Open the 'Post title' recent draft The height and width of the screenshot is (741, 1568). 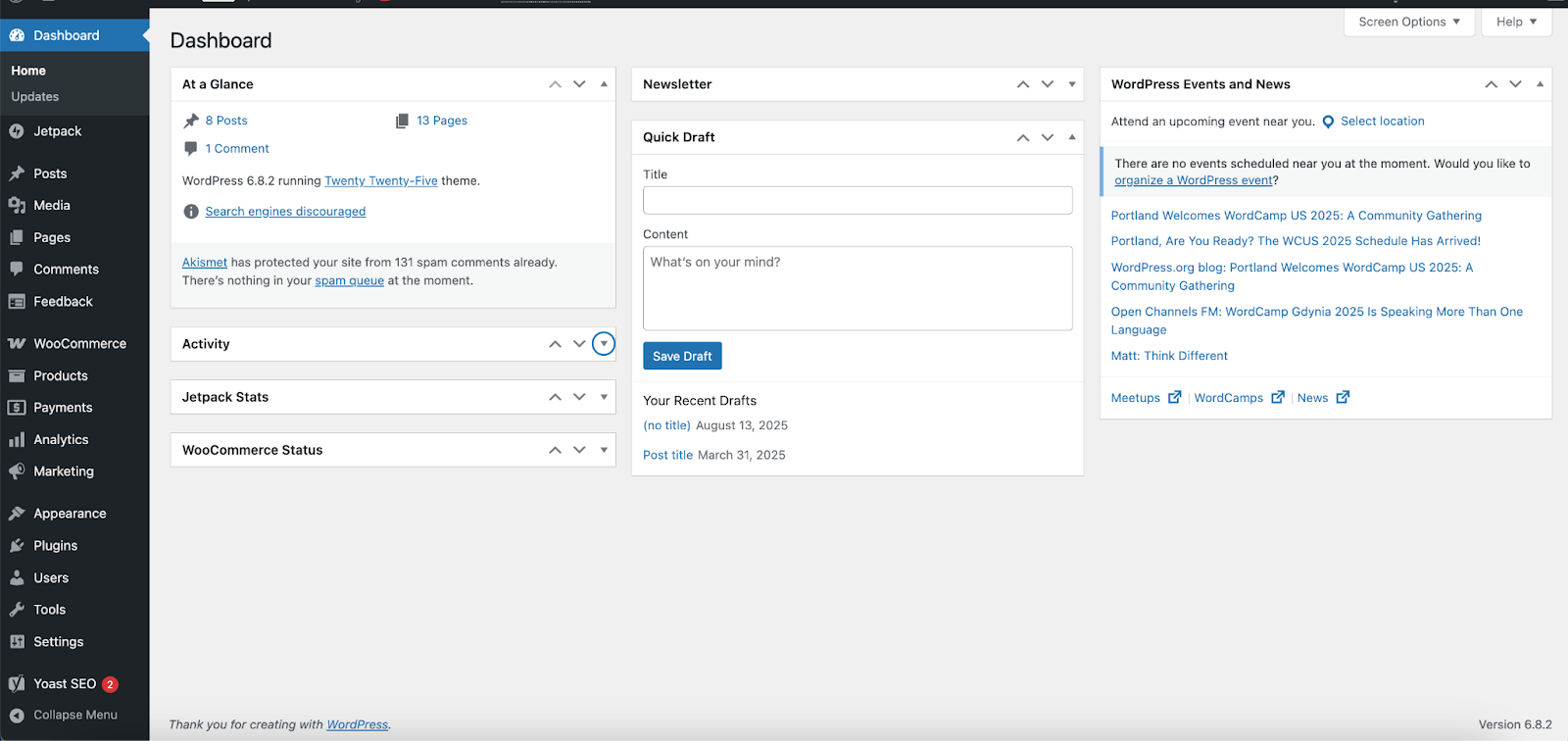[668, 456]
